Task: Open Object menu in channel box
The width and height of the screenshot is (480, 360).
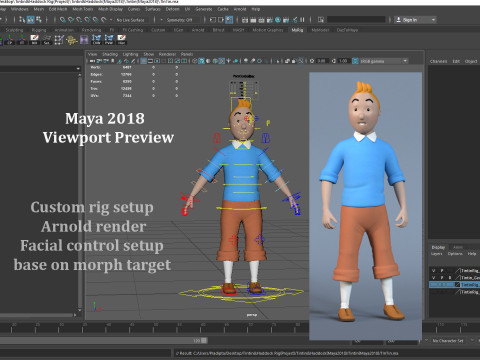Action: click(471, 61)
